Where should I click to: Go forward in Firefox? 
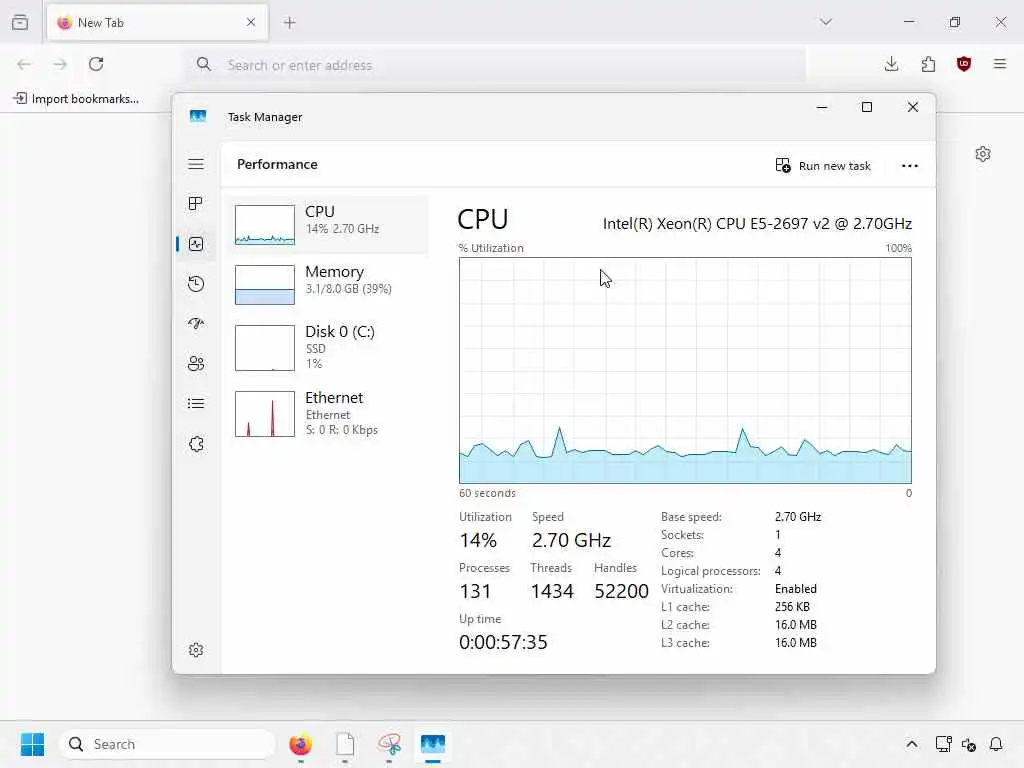[60, 64]
